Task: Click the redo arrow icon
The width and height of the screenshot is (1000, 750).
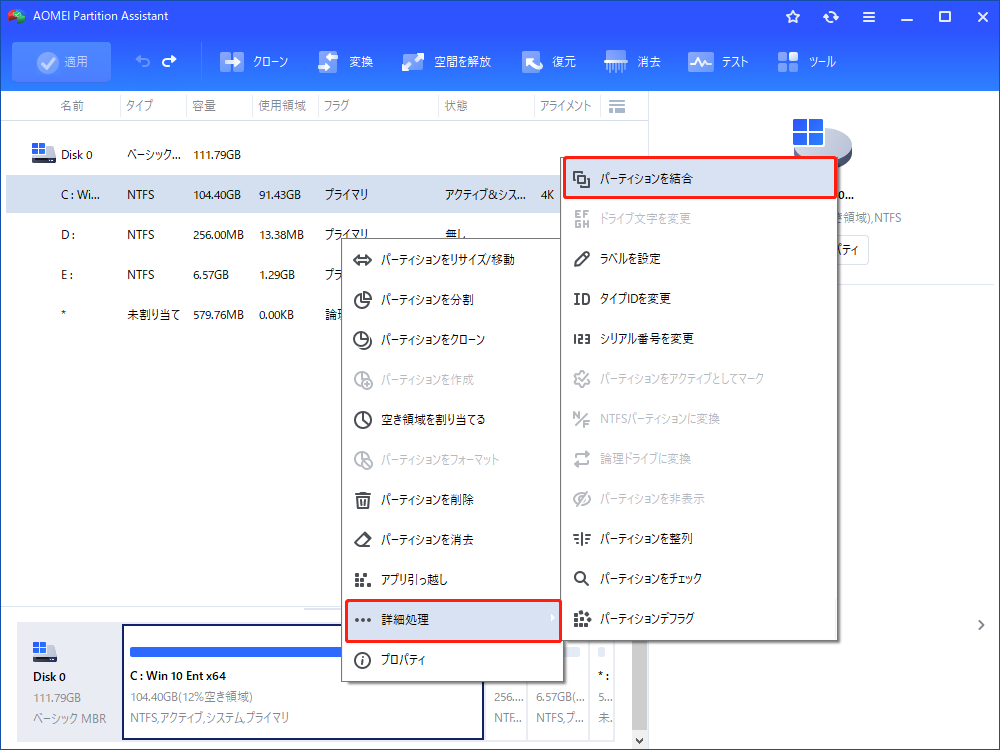Action: point(170,61)
